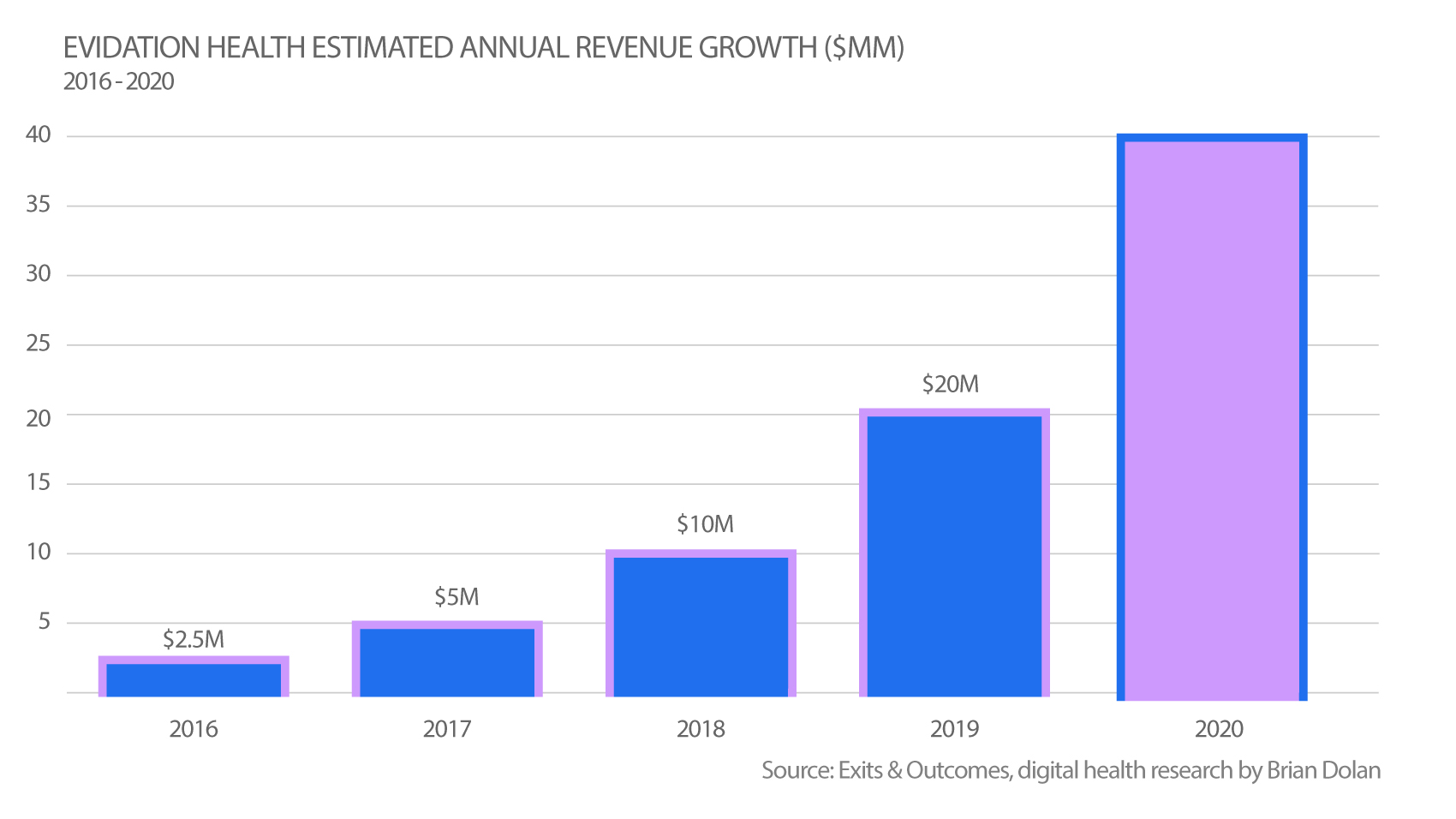Screen dimensions: 1456x819
Task: Click the $2.5M data label
Action: tap(194, 639)
